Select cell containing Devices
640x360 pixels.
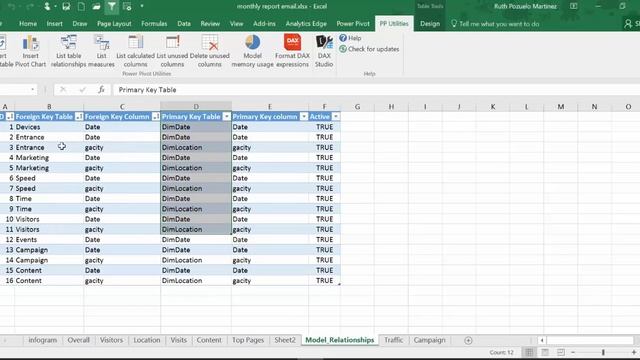pos(49,127)
